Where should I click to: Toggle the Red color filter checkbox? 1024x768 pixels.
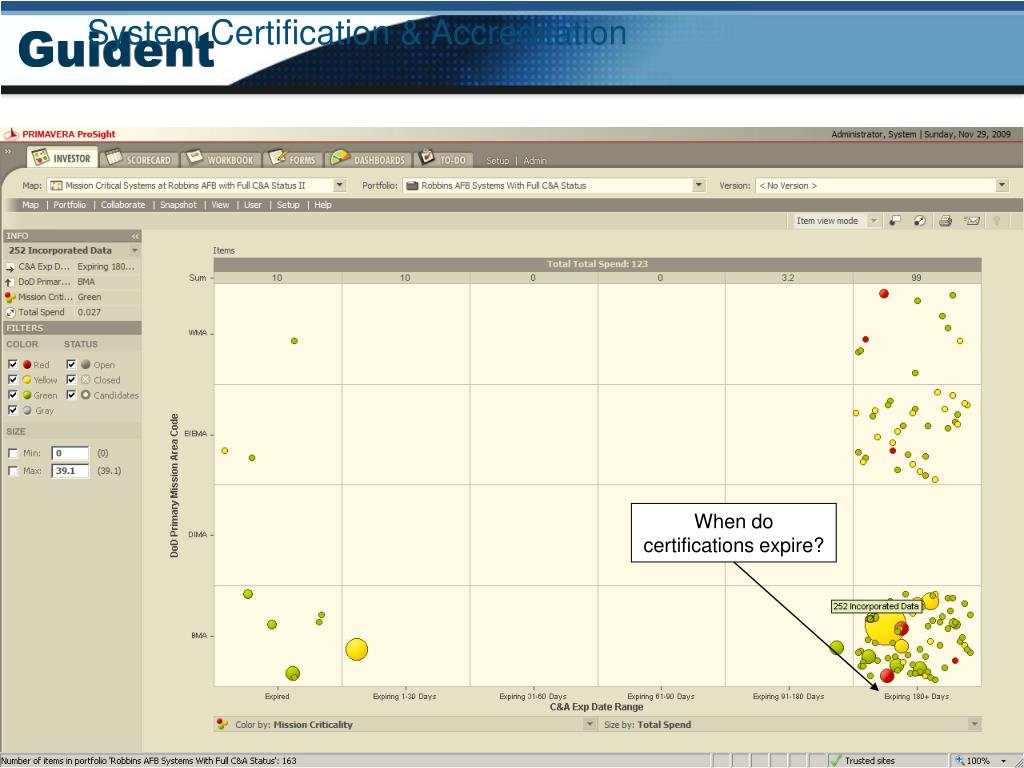click(x=12, y=364)
